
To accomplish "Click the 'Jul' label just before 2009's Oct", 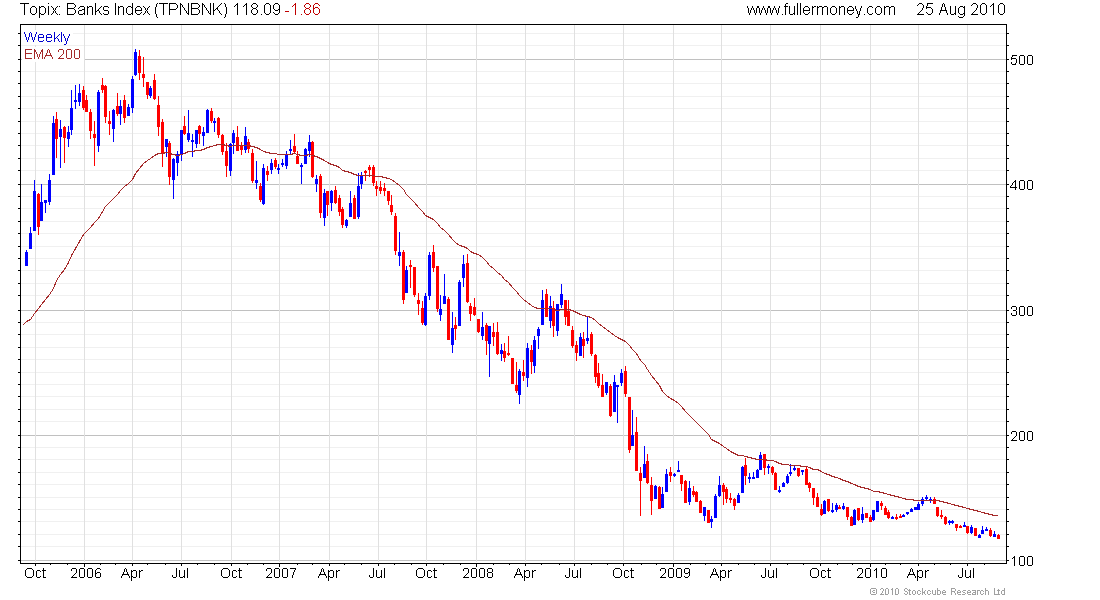I will pyautogui.click(x=573, y=573).
